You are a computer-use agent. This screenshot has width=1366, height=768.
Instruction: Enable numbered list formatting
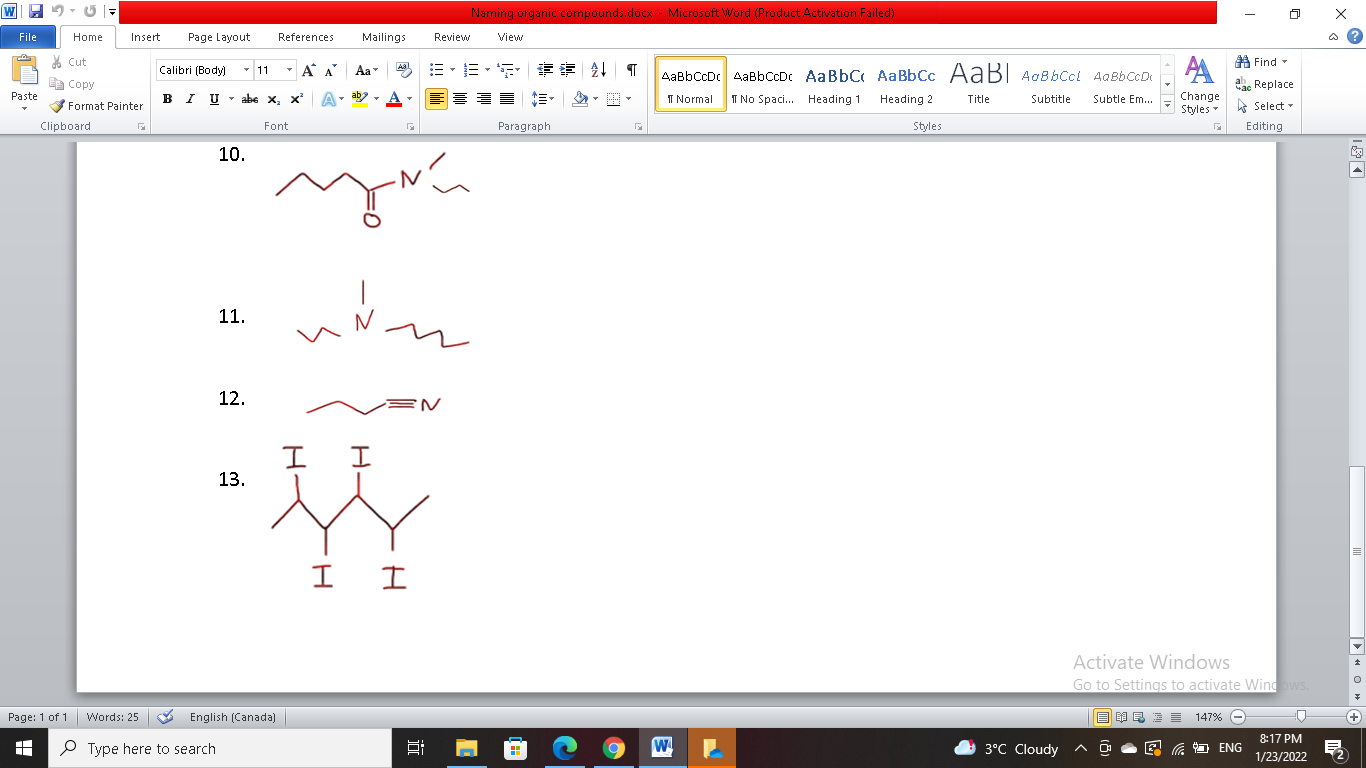point(470,71)
